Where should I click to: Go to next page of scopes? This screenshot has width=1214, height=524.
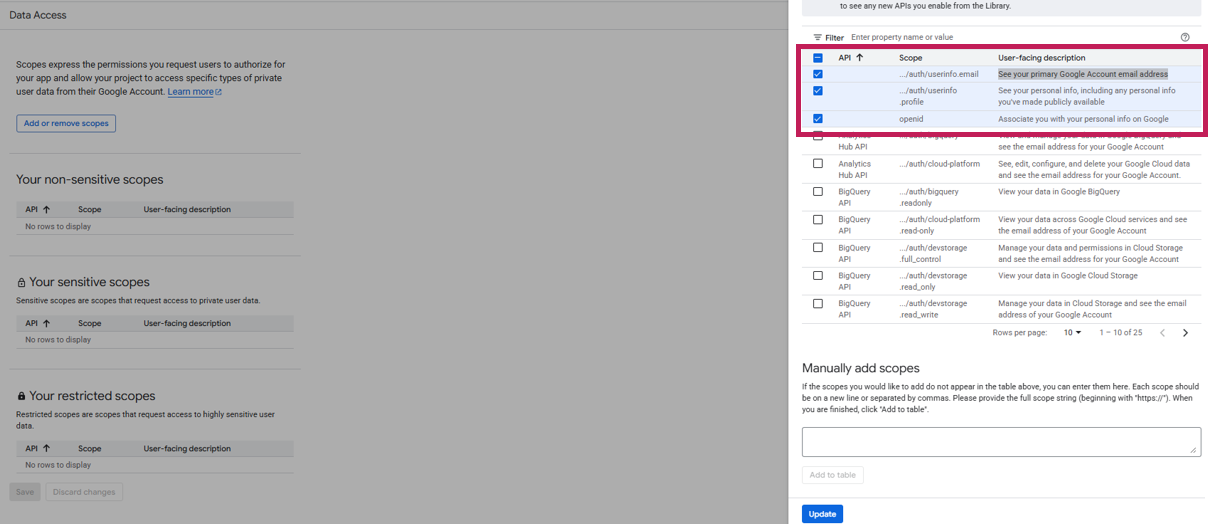pos(1185,333)
